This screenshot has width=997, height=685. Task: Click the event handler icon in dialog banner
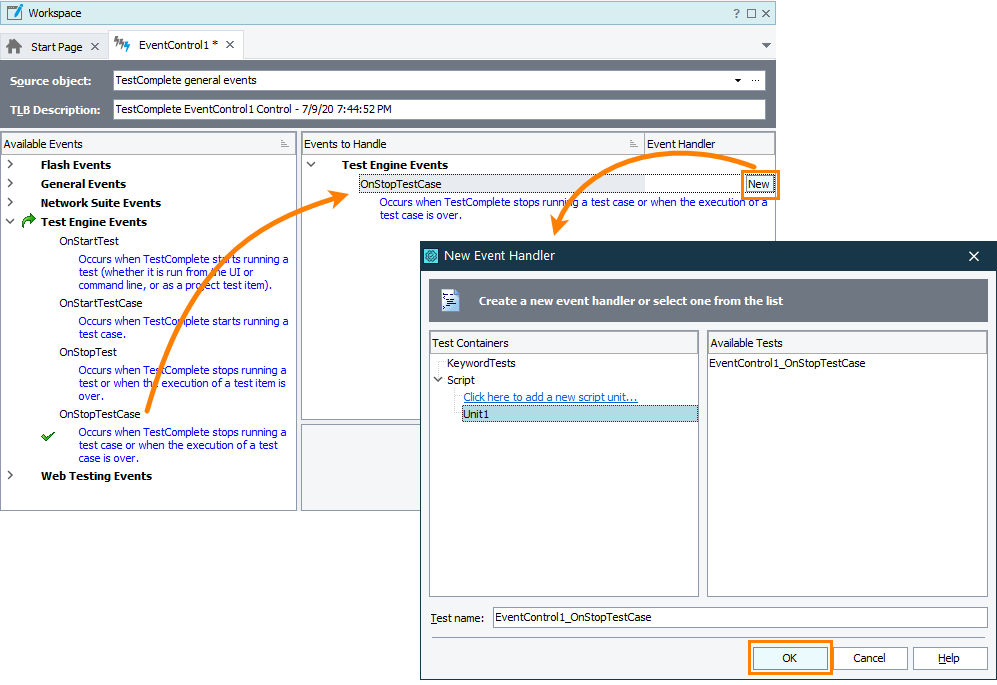(451, 300)
